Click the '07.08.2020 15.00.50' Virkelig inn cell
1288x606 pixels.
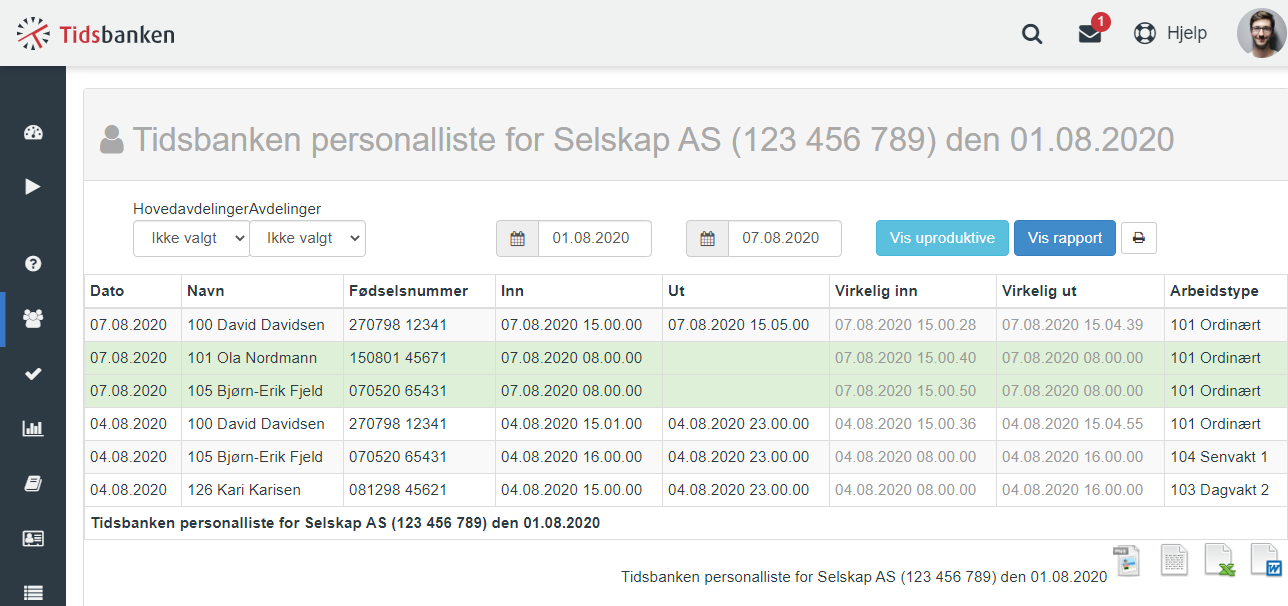tap(912, 391)
